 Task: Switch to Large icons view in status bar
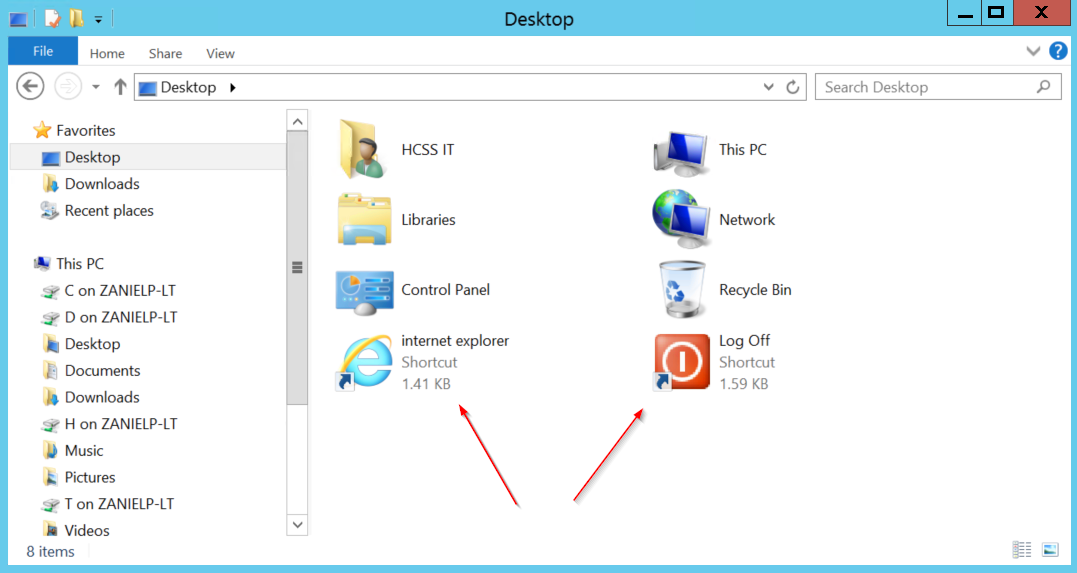1050,550
